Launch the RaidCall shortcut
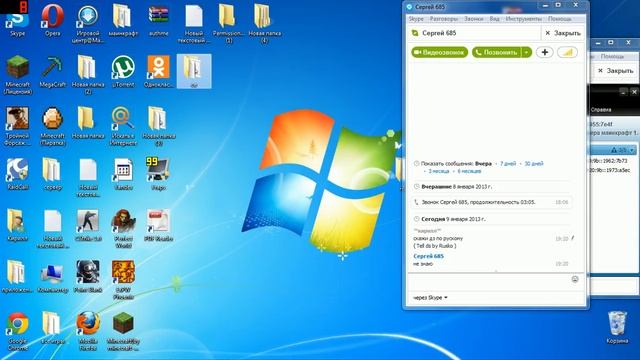Viewport: 640px width, 360px height. tap(17, 174)
